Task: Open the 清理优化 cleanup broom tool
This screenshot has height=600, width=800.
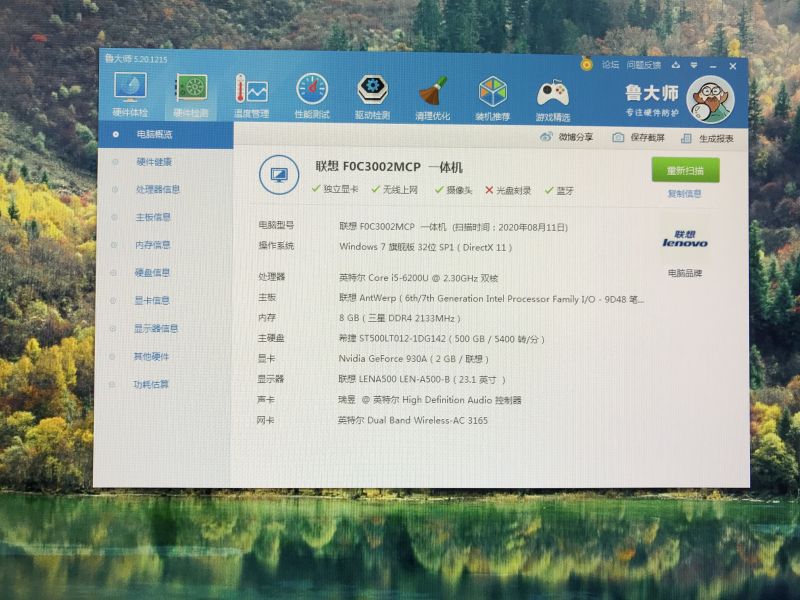Action: click(432, 98)
